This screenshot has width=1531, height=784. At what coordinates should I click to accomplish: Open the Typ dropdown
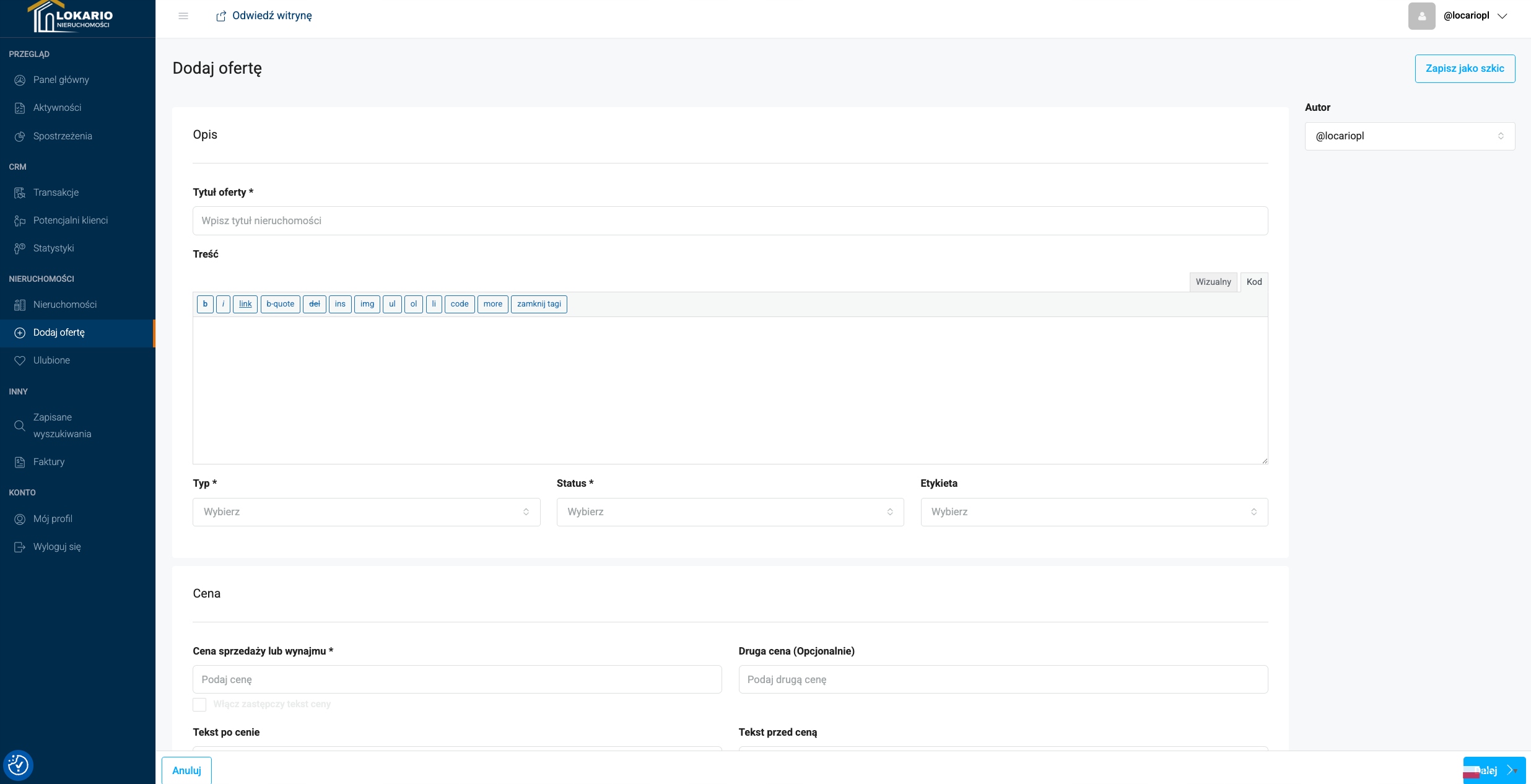tap(366, 512)
